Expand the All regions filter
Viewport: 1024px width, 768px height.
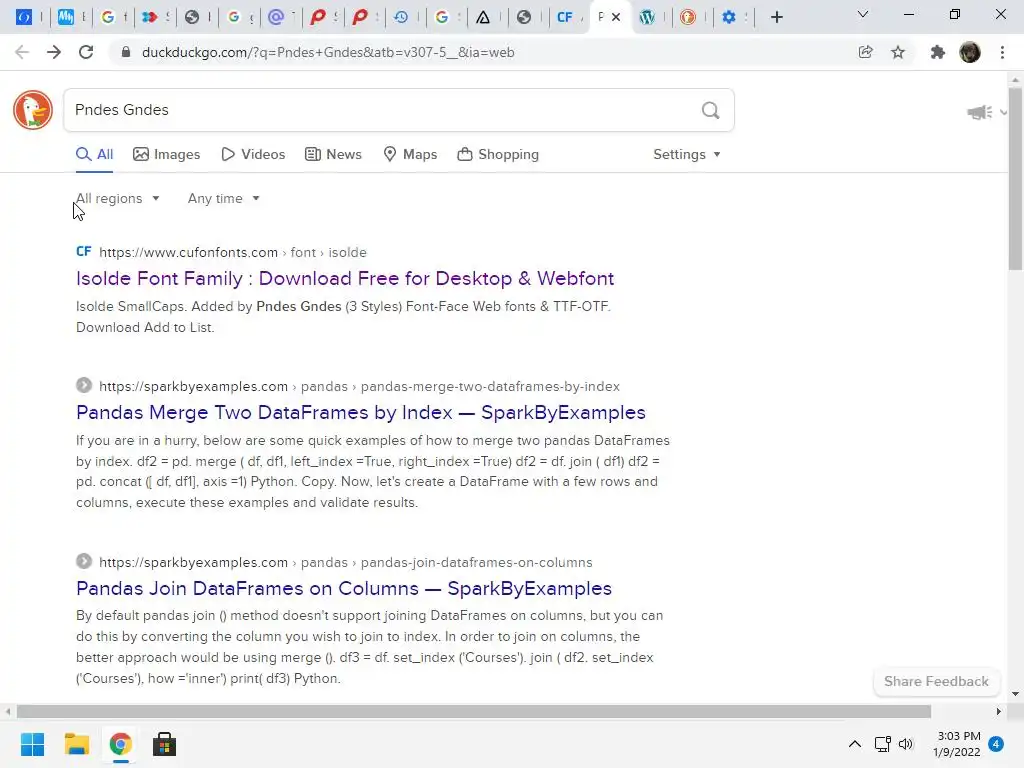click(118, 199)
